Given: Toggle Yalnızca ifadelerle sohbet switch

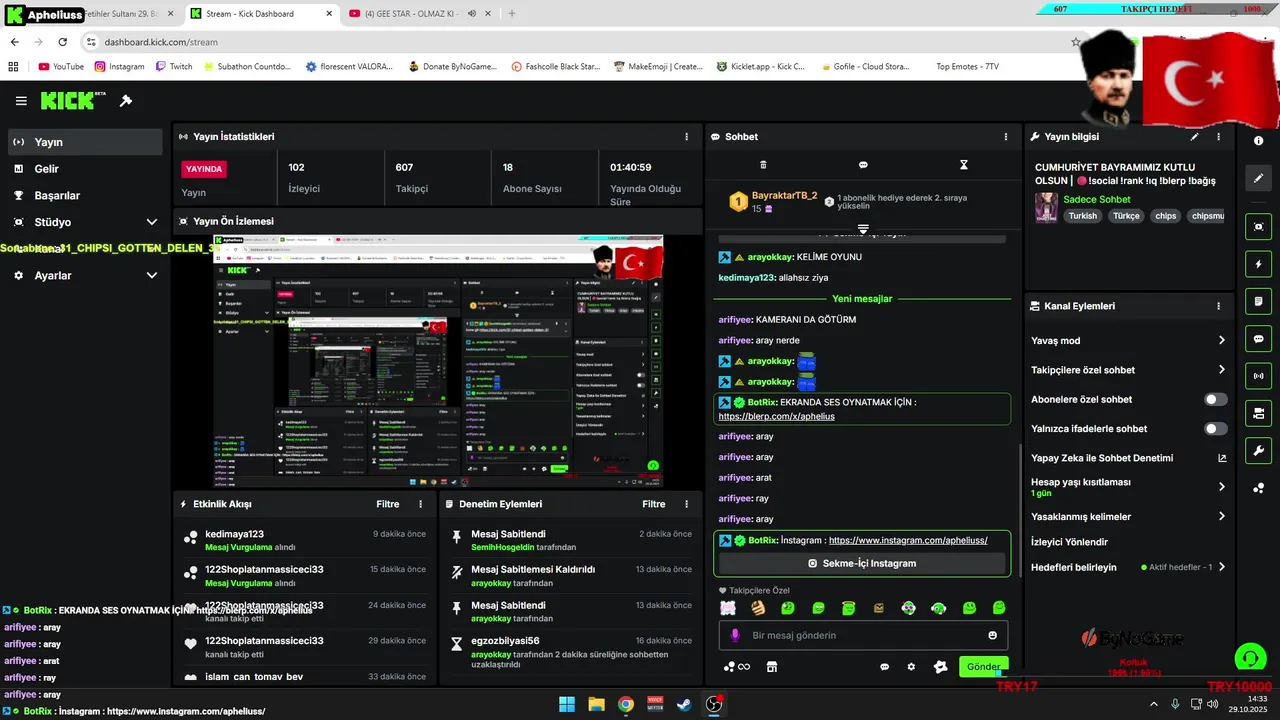Looking at the screenshot, I should coord(1215,429).
